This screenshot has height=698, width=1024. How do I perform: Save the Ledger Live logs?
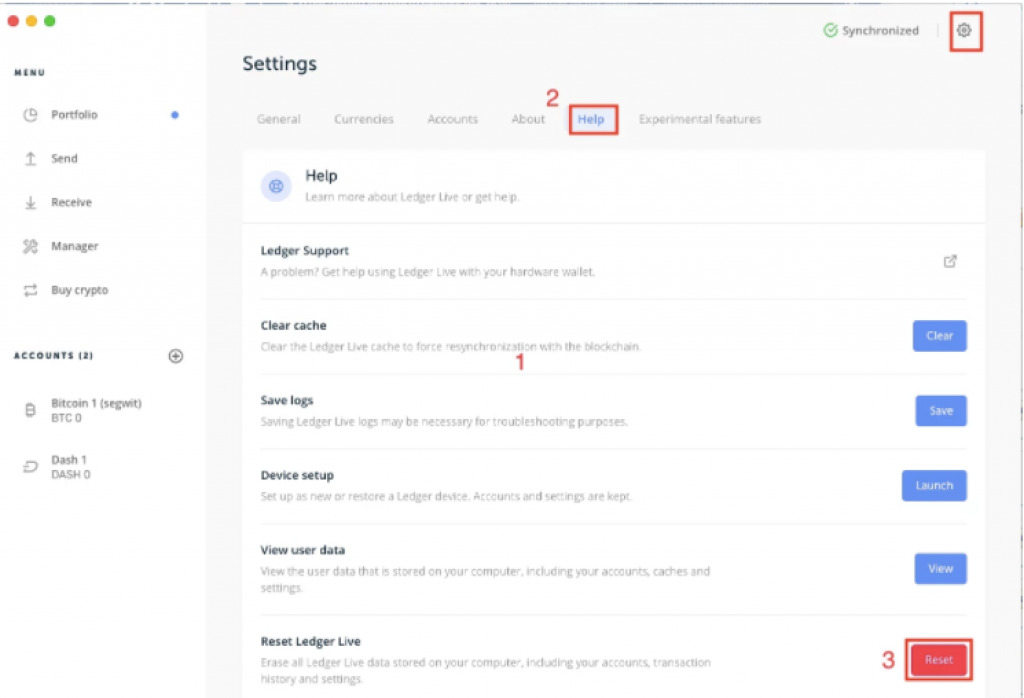(x=941, y=411)
